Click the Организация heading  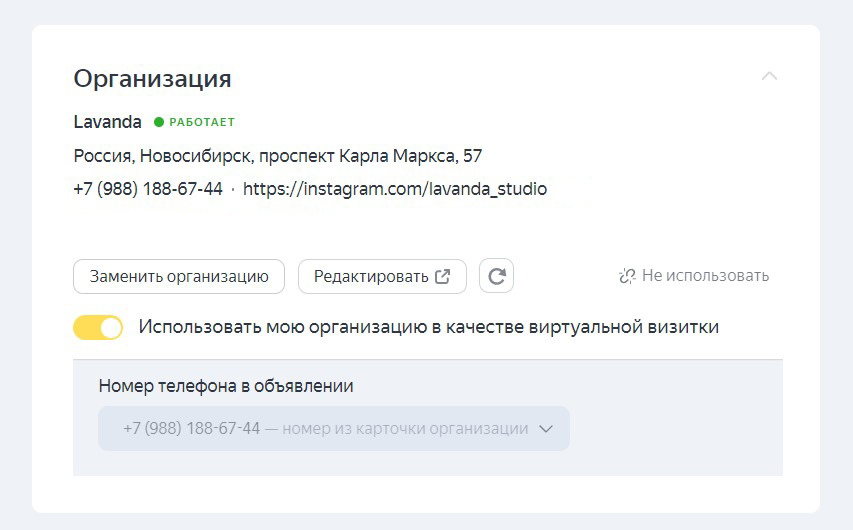pos(152,79)
